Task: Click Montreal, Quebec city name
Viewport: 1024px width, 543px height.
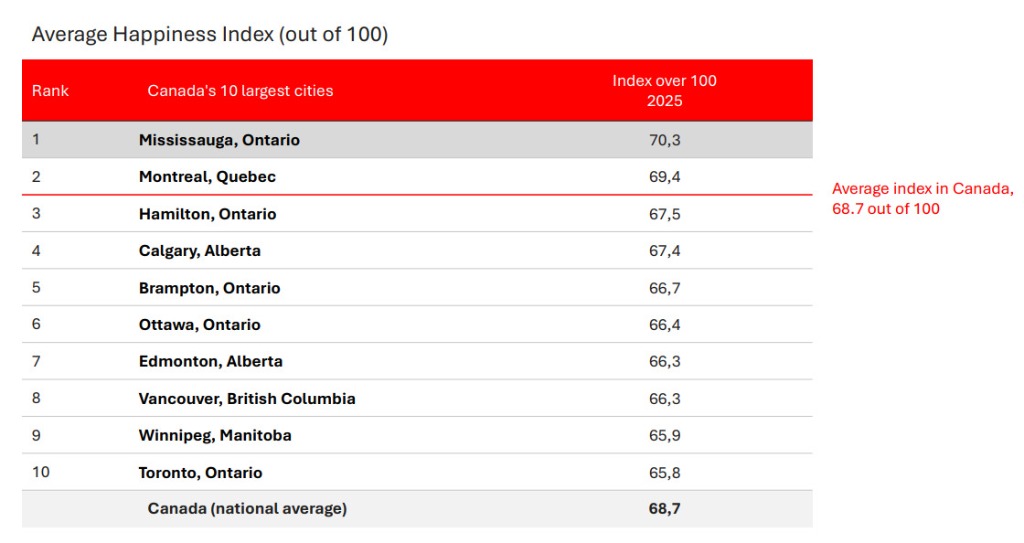Action: point(207,177)
